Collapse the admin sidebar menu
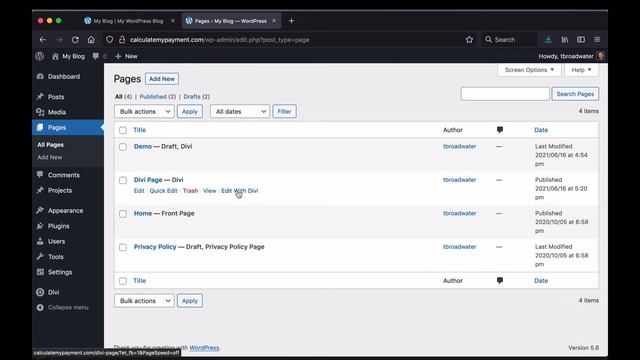640x360 pixels. (68, 307)
